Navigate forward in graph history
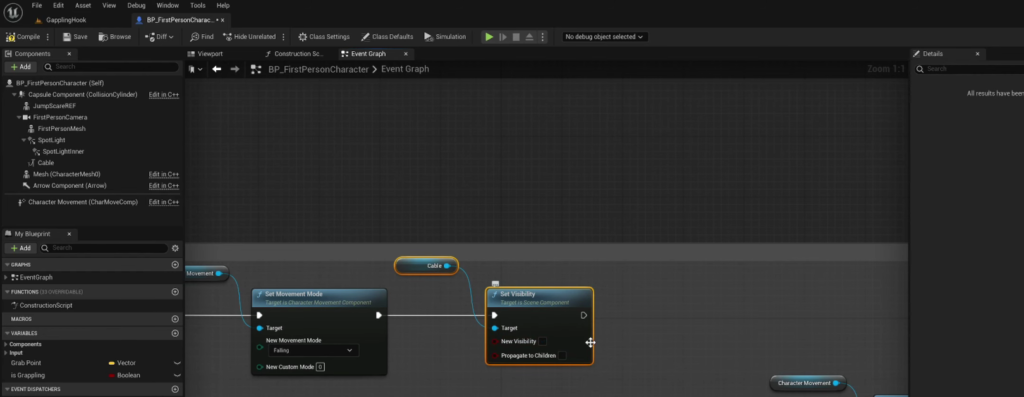Image resolution: width=1024 pixels, height=397 pixels. [234, 69]
